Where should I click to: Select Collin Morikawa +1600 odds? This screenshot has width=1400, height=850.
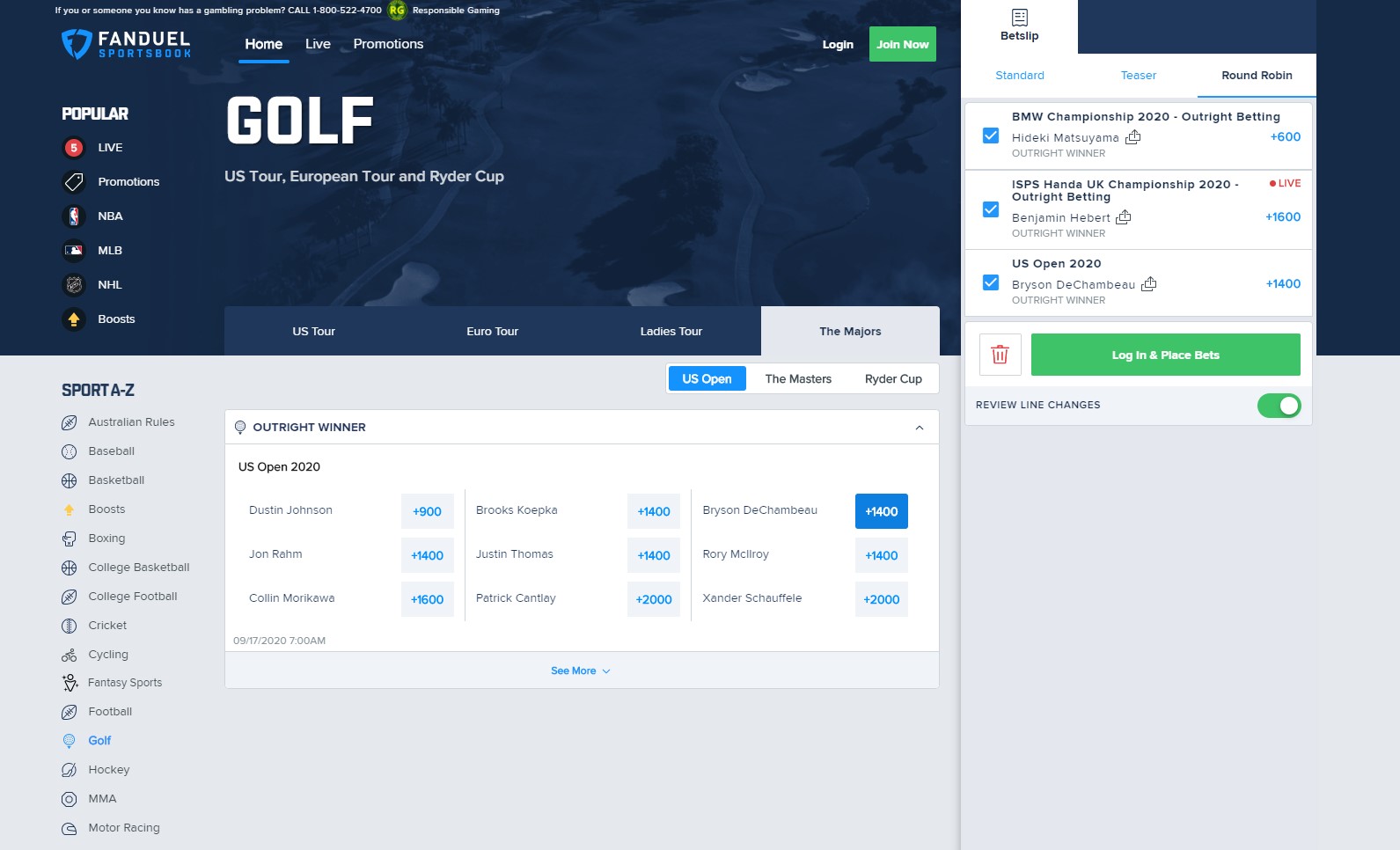point(427,599)
